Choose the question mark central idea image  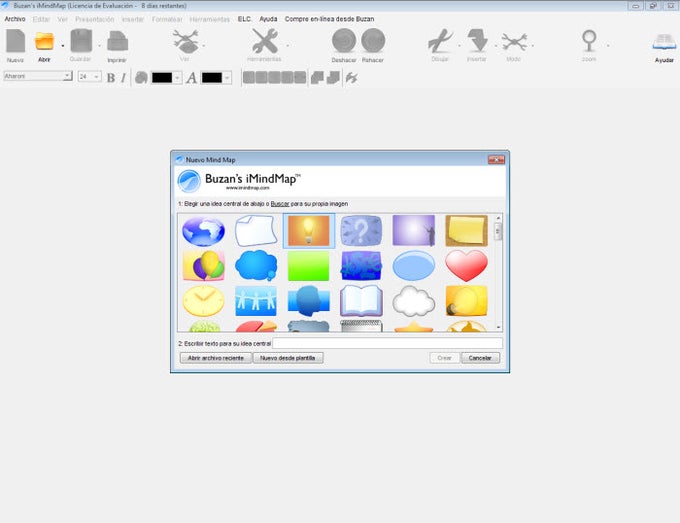click(361, 231)
